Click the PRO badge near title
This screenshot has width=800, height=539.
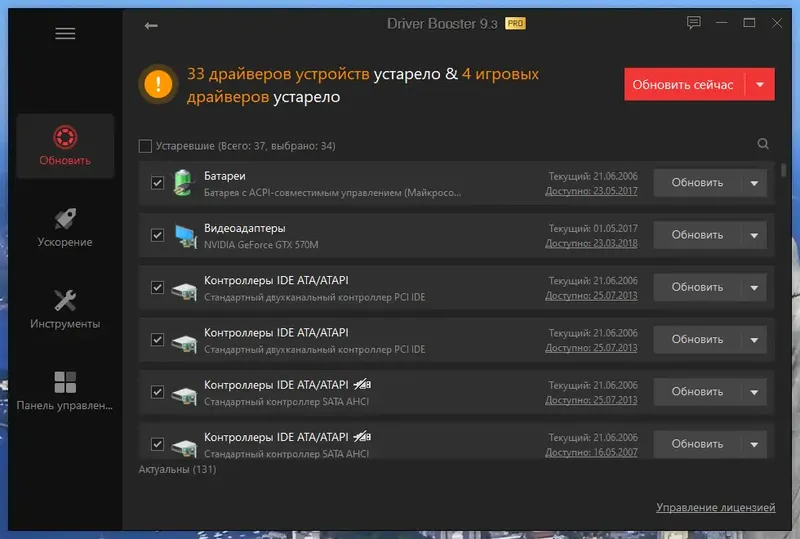click(x=515, y=23)
